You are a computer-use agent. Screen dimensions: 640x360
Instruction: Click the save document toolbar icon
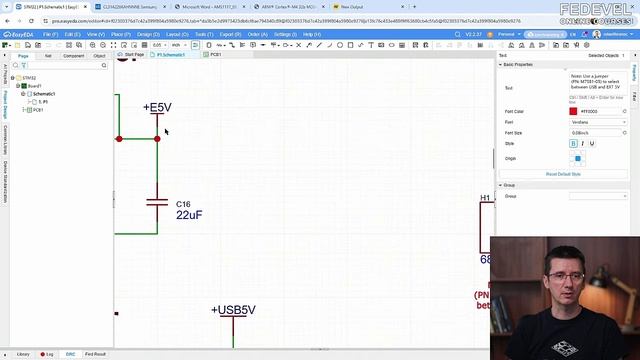tap(28, 45)
